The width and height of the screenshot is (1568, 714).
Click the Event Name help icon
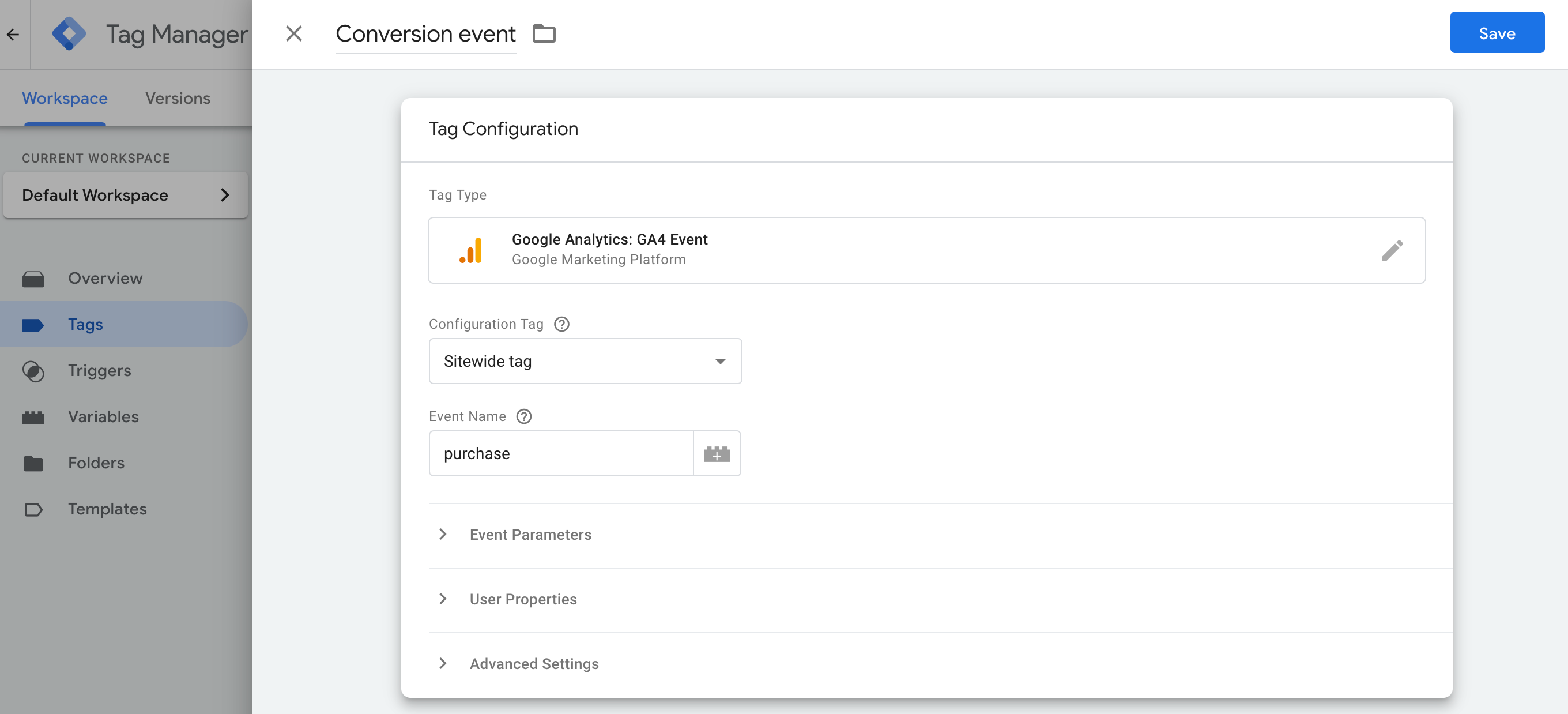(525, 416)
